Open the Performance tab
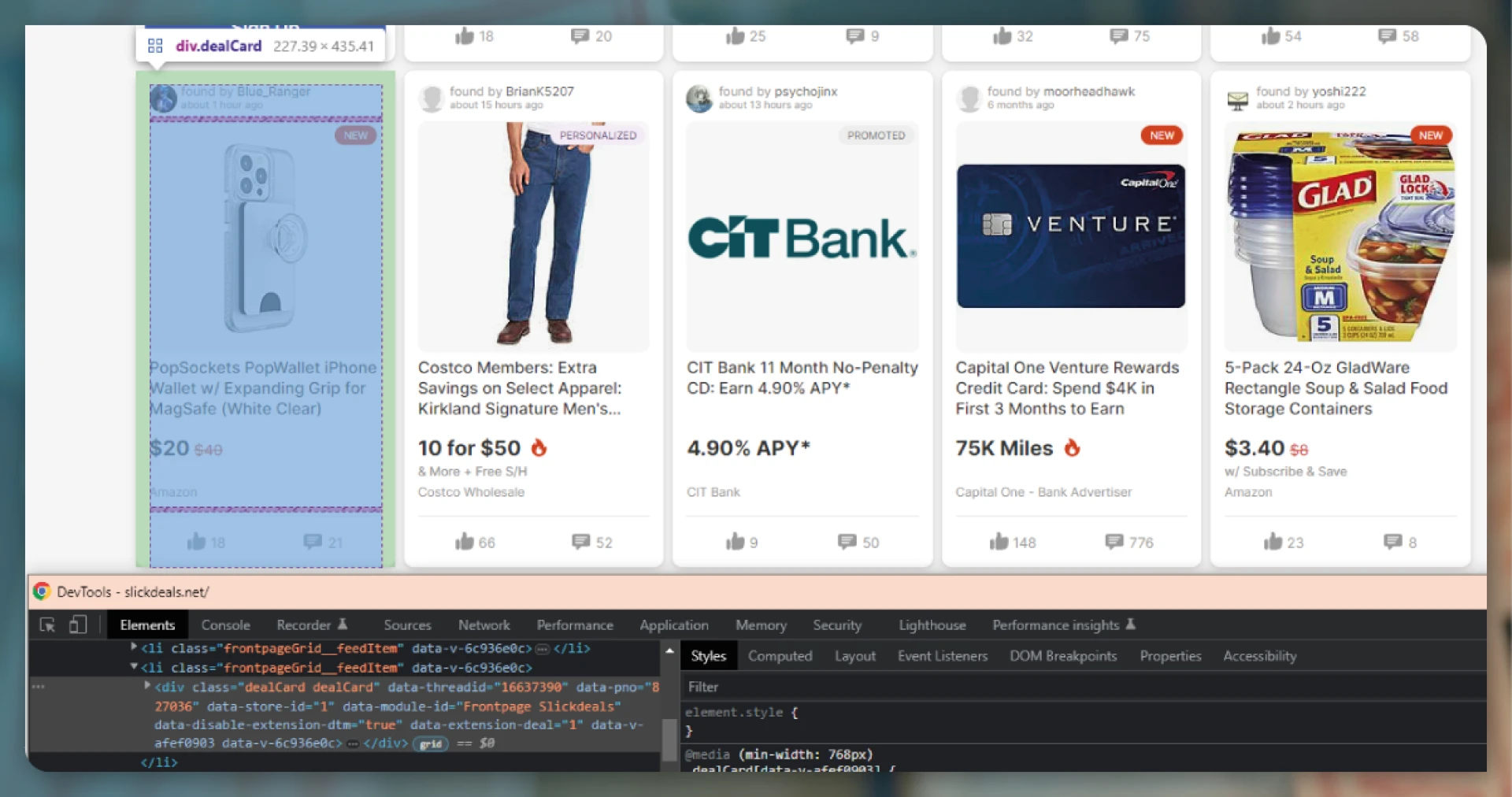 pyautogui.click(x=575, y=625)
